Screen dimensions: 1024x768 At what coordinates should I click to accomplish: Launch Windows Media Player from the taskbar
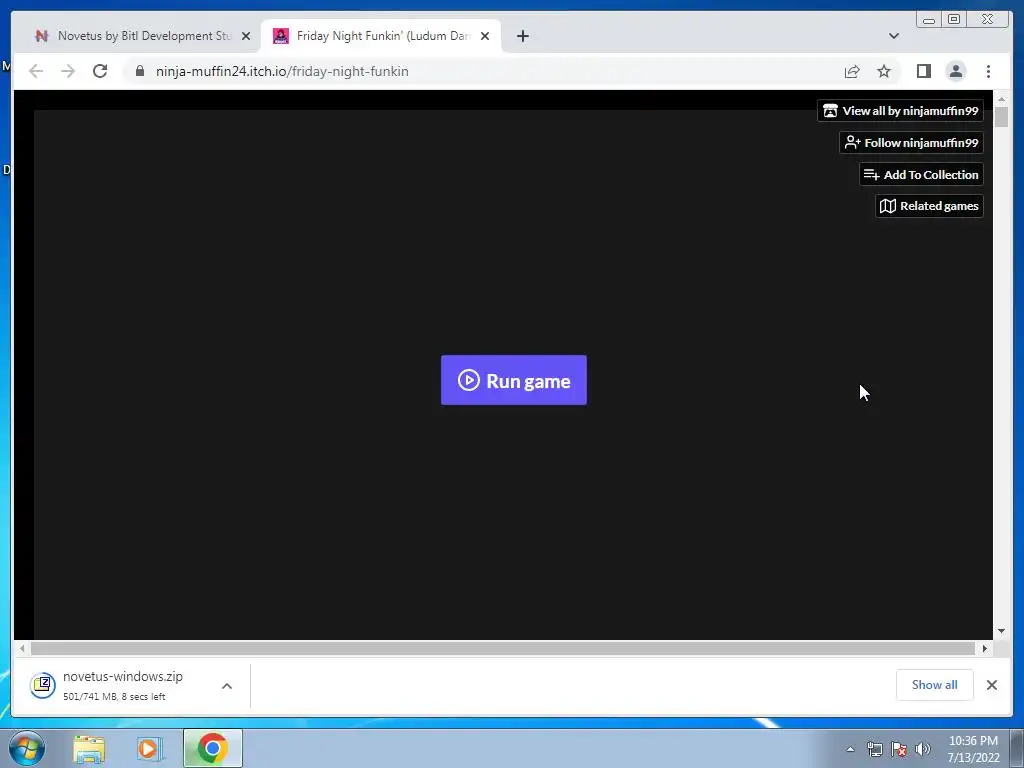(148, 749)
